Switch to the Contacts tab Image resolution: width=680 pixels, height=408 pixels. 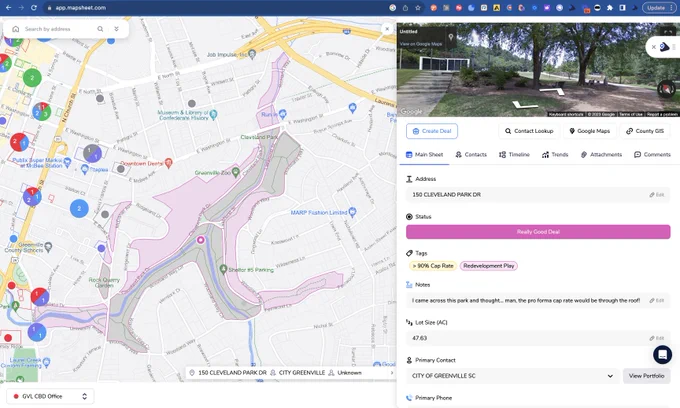point(471,154)
